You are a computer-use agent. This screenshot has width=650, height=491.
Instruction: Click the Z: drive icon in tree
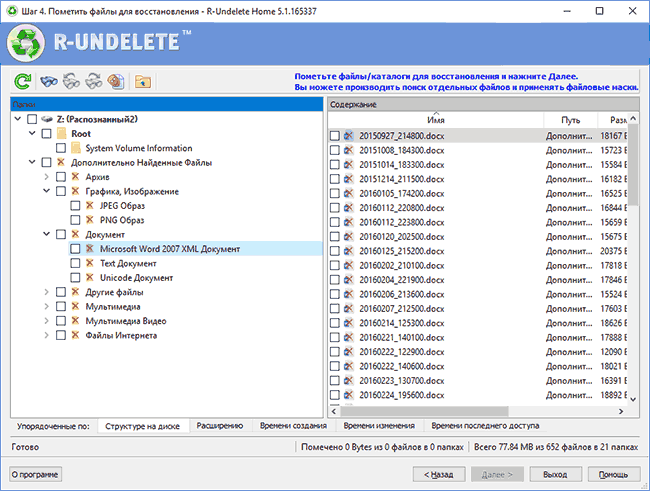47,119
